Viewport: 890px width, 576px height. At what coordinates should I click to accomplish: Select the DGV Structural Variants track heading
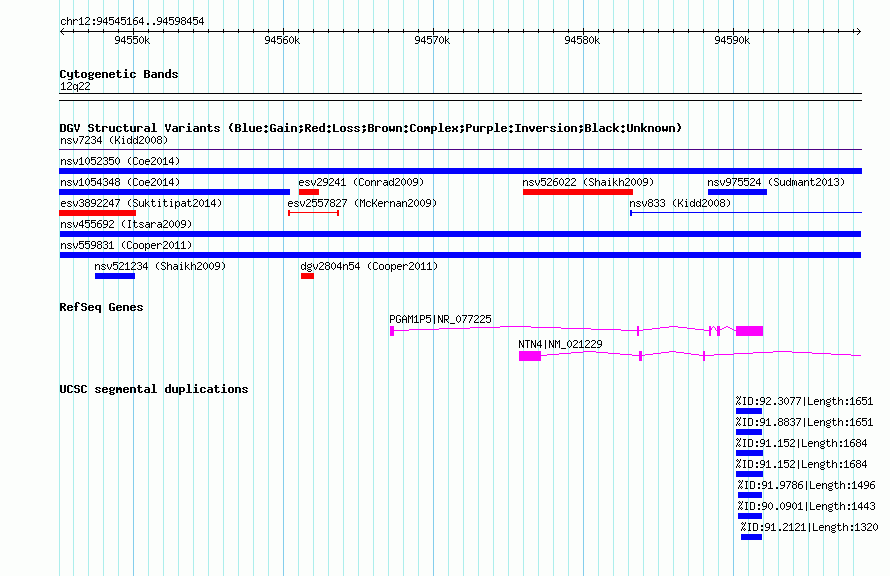point(371,128)
